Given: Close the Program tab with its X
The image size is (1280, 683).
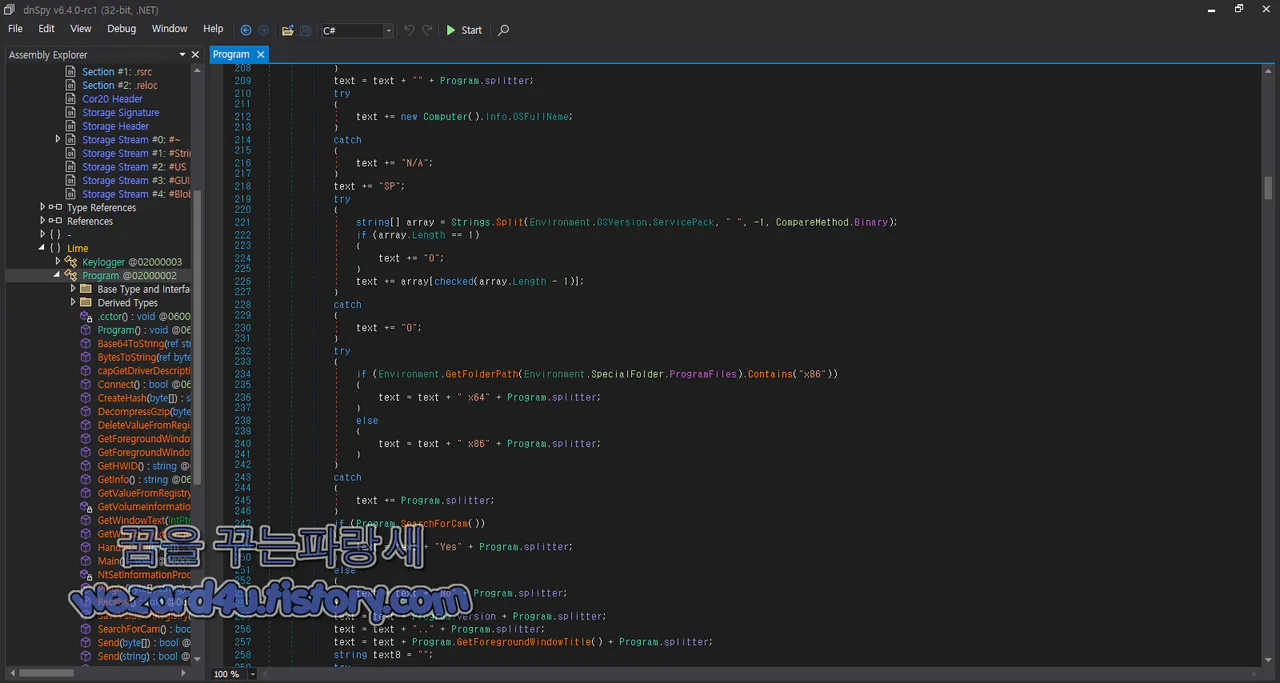Looking at the screenshot, I should tap(260, 54).
